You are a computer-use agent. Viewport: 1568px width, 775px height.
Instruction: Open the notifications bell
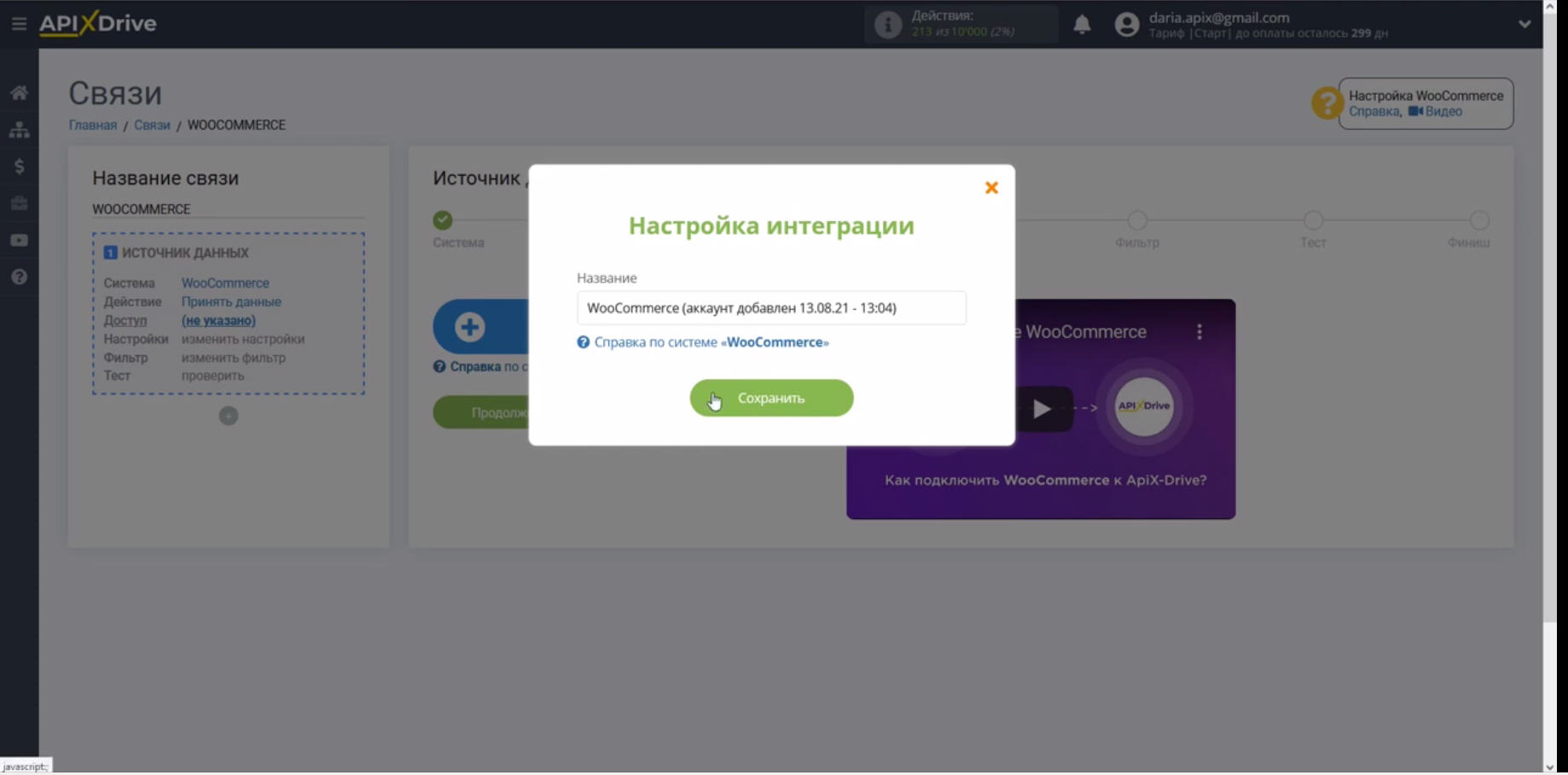point(1082,24)
